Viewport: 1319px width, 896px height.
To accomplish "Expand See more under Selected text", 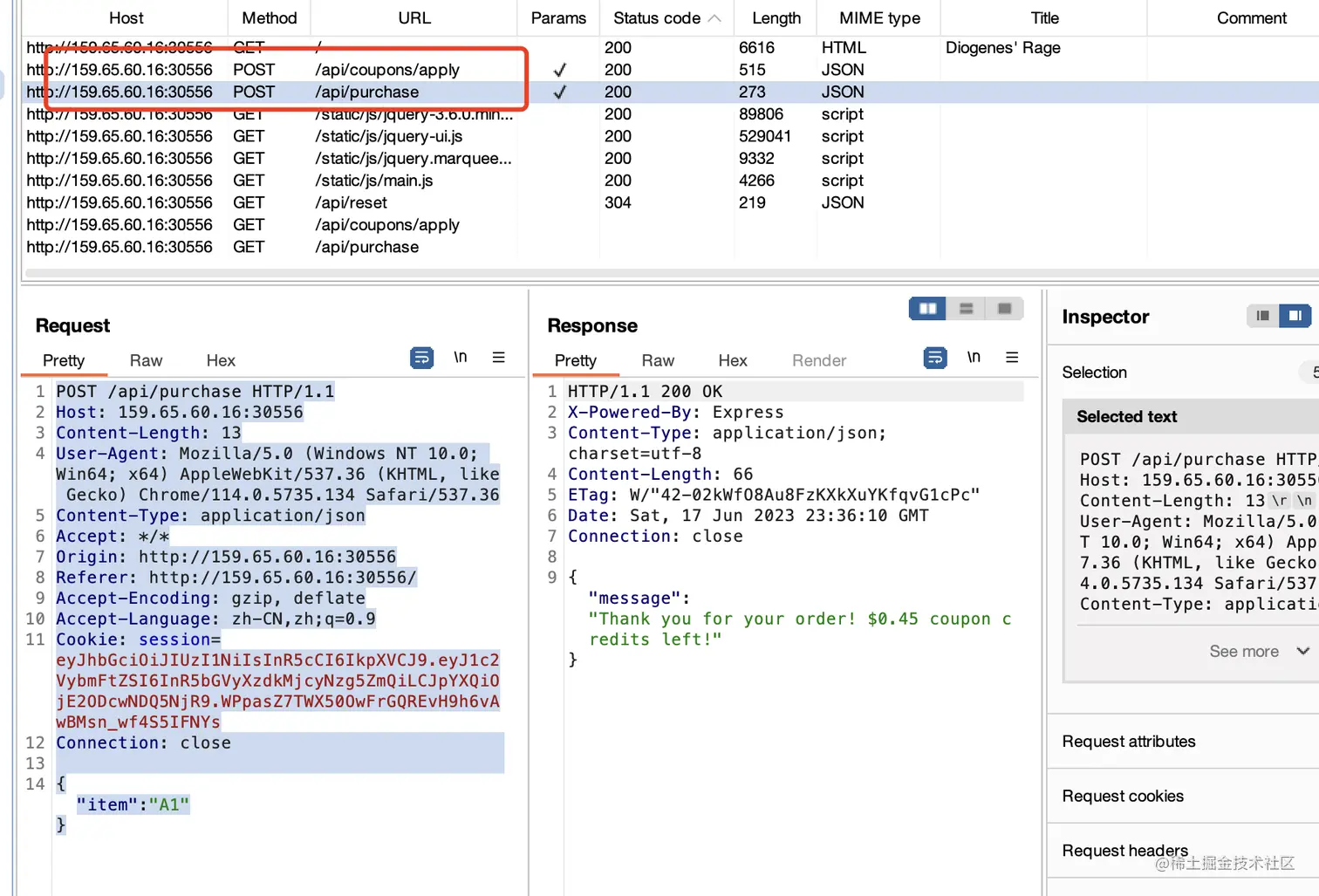I will click(x=1258, y=652).
